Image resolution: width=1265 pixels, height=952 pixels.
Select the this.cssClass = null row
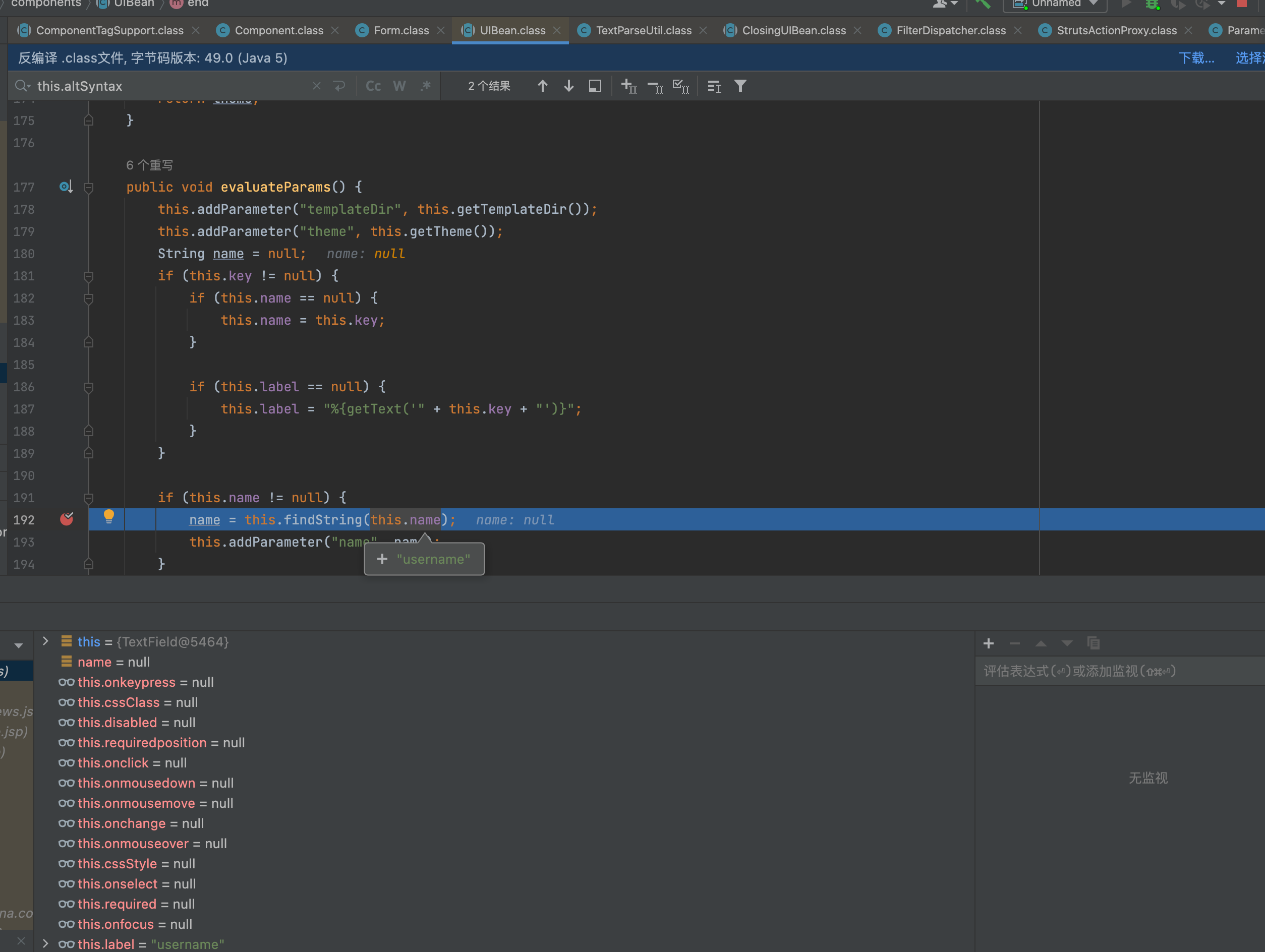pyautogui.click(x=503, y=702)
